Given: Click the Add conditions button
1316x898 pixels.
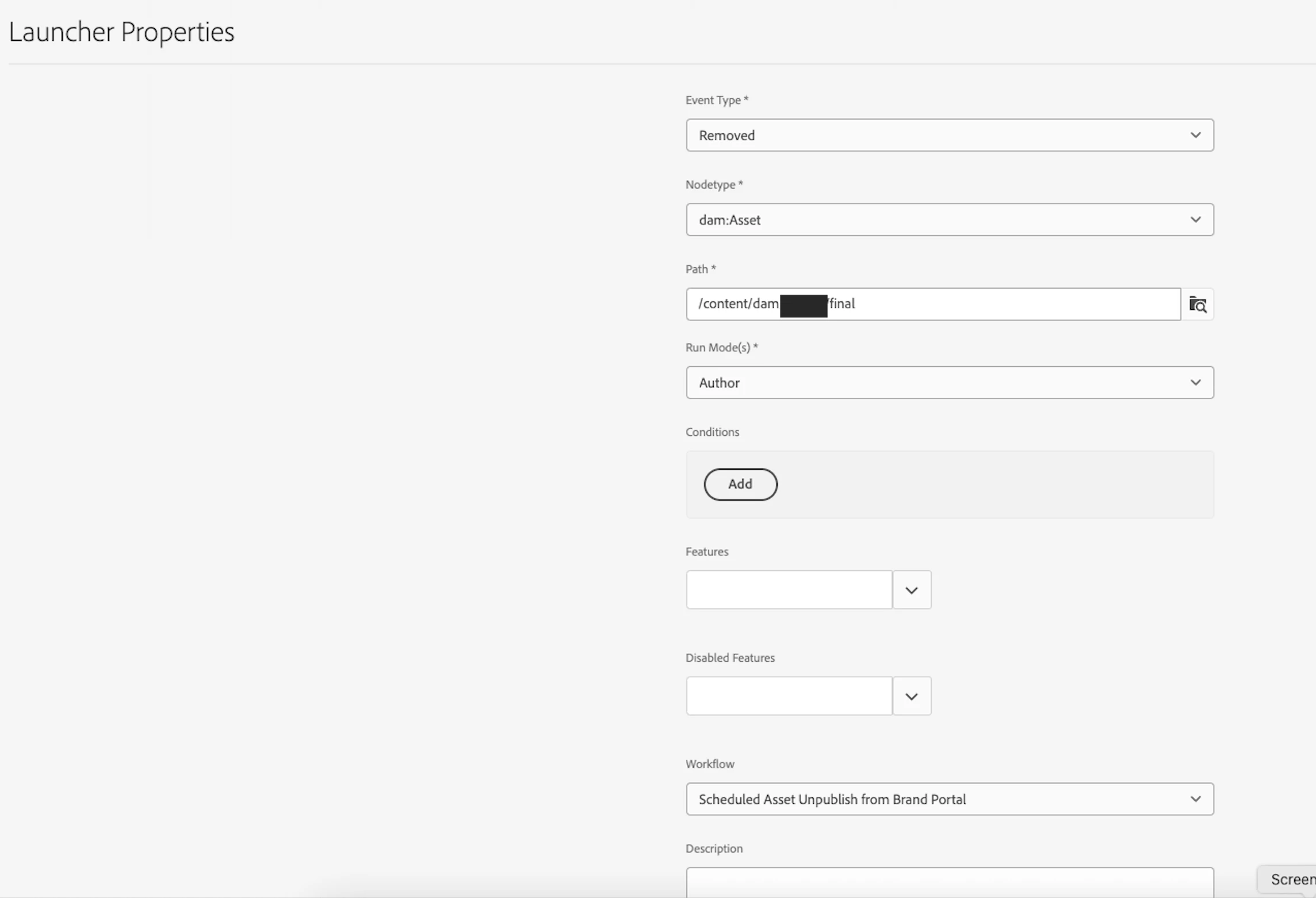Looking at the screenshot, I should (x=740, y=484).
